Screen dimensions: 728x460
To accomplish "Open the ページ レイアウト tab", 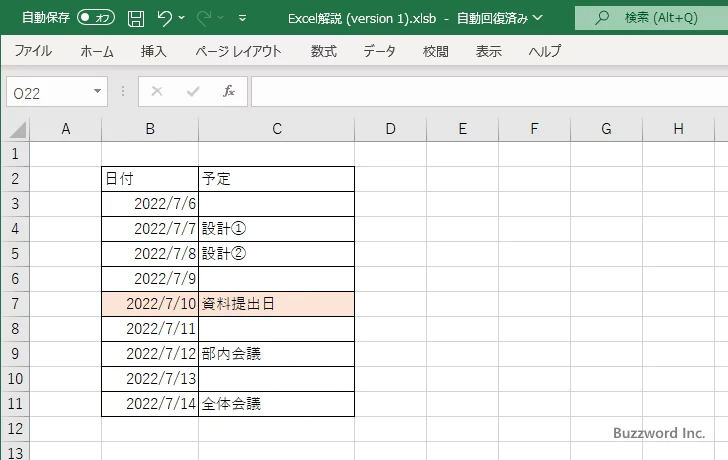I will 238,51.
